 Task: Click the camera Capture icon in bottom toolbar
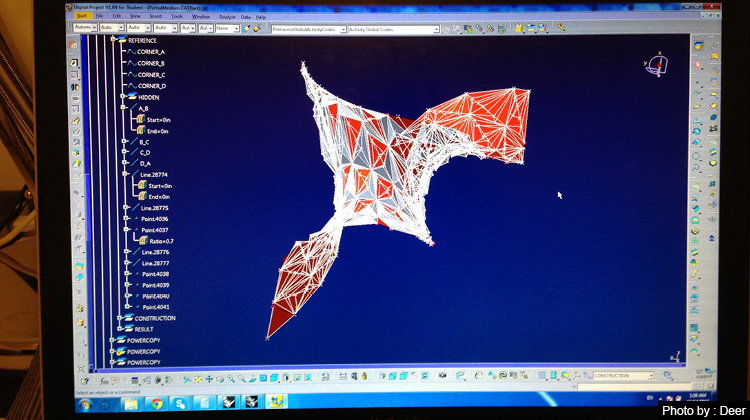pos(442,376)
